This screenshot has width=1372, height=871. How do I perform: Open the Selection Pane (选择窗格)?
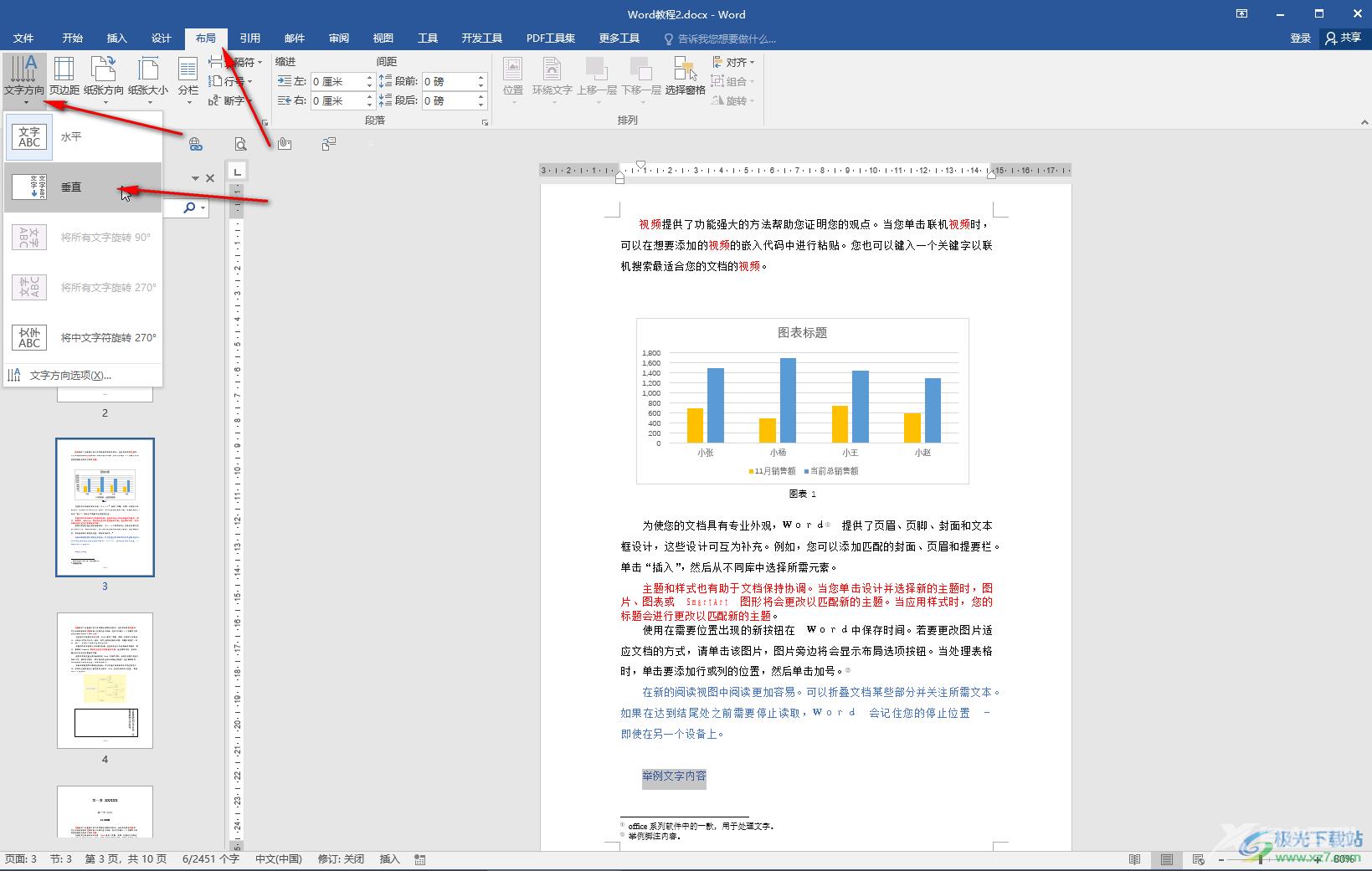point(686,77)
